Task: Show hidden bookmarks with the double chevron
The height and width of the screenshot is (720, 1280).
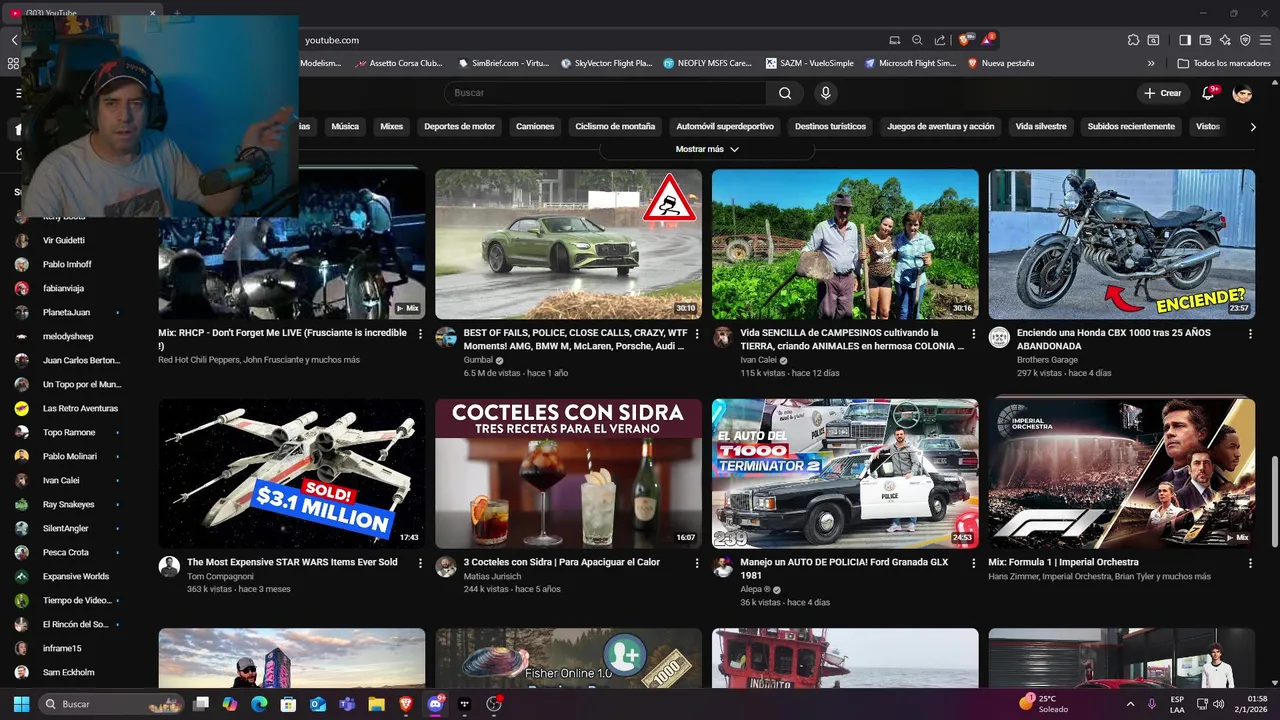Action: point(1151,63)
